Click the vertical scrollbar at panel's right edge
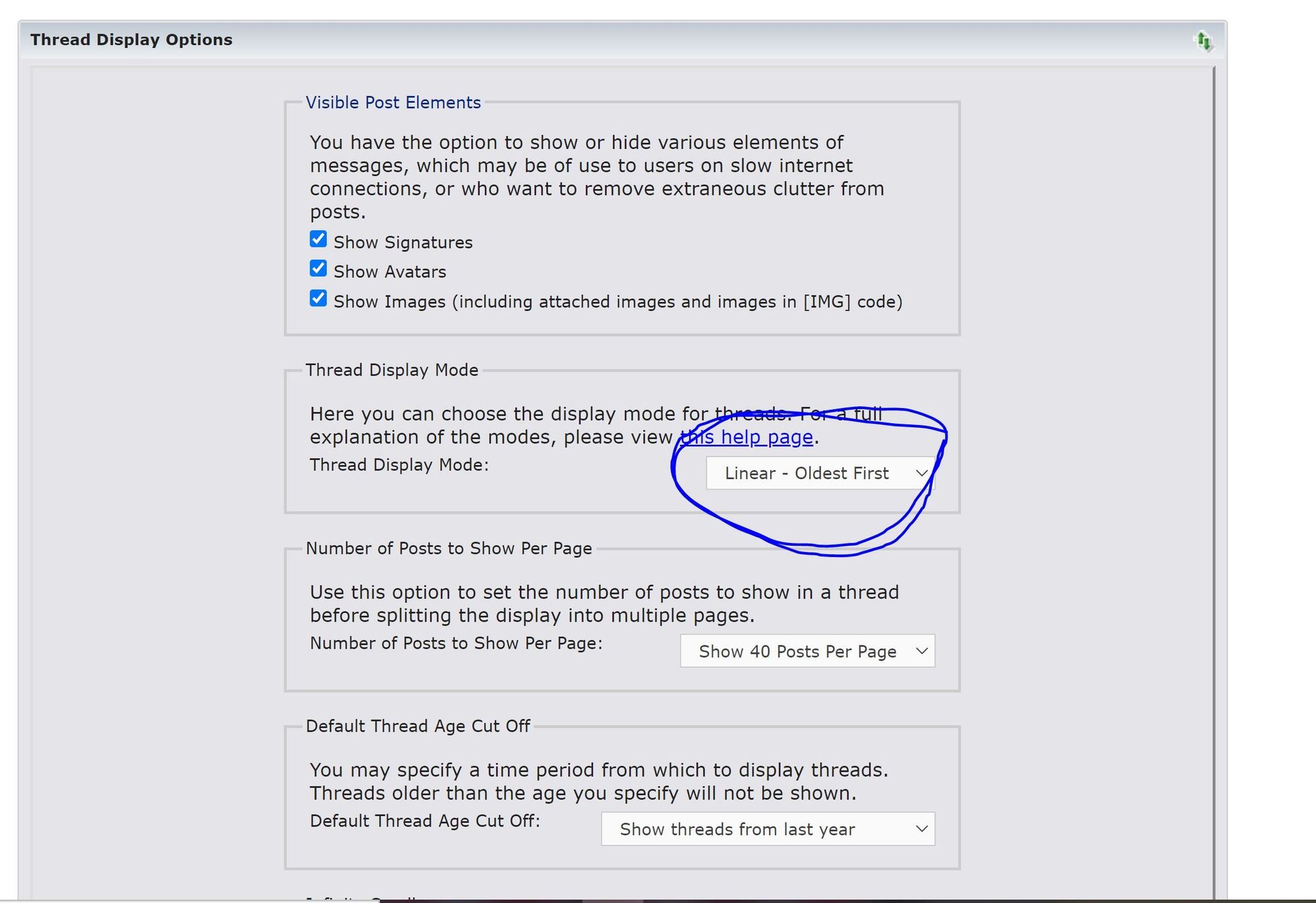1316x903 pixels. (x=1214, y=461)
